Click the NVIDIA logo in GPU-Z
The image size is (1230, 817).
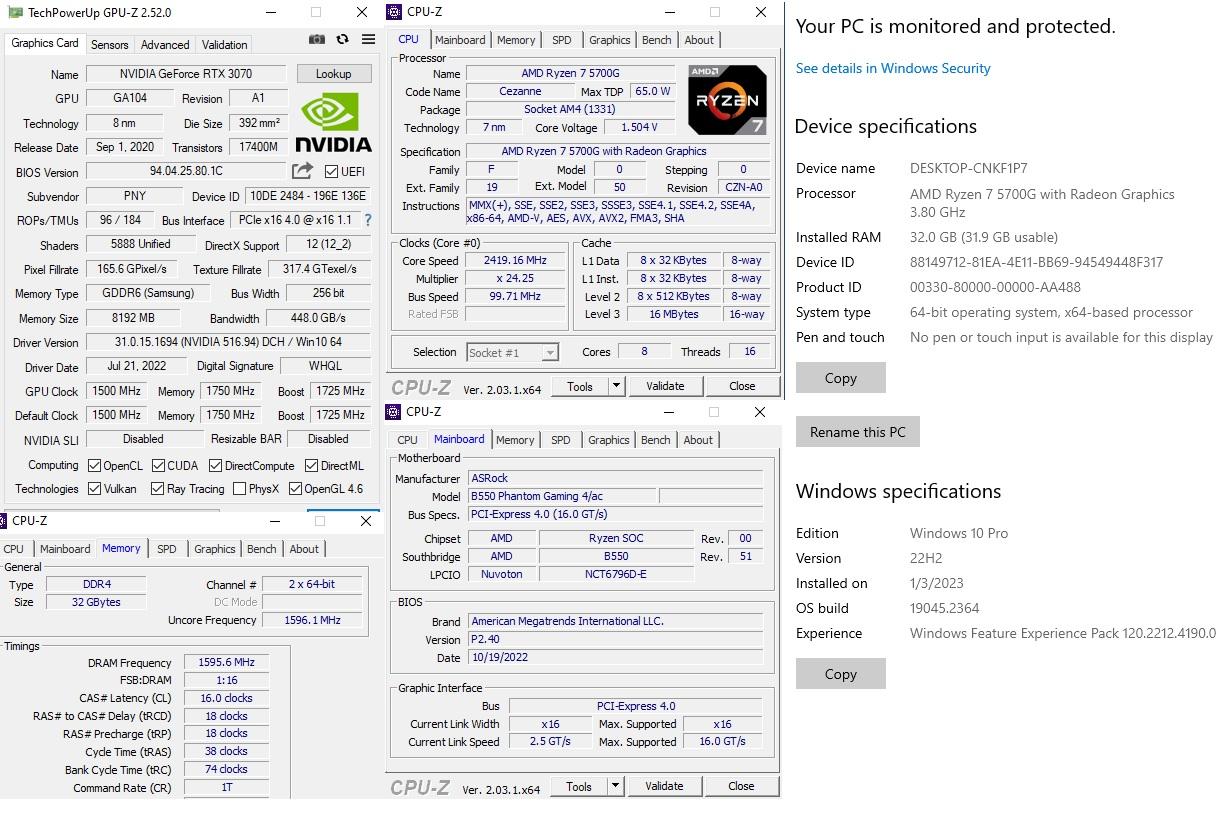pyautogui.click(x=334, y=122)
